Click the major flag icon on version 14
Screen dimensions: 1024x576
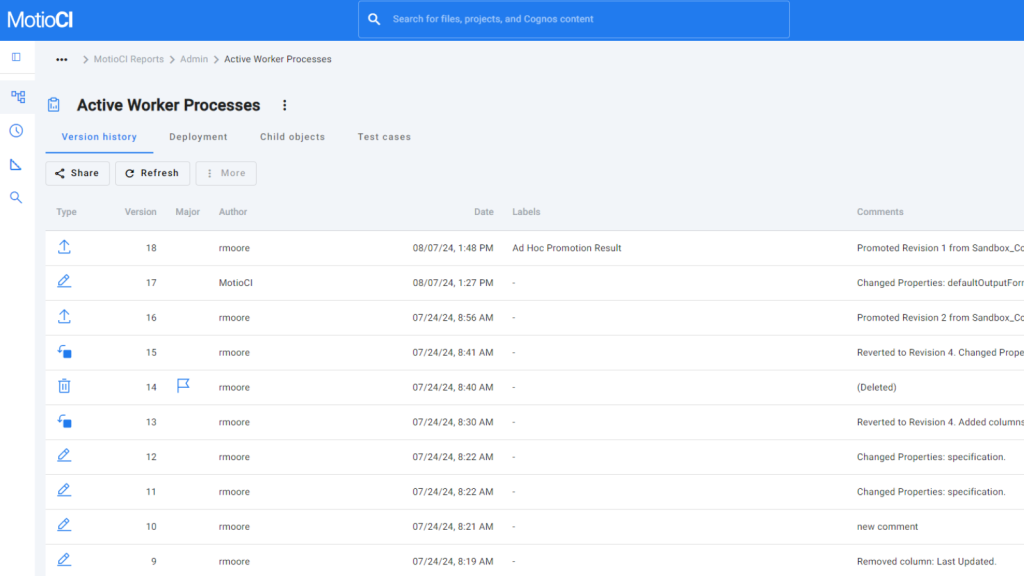(x=183, y=386)
